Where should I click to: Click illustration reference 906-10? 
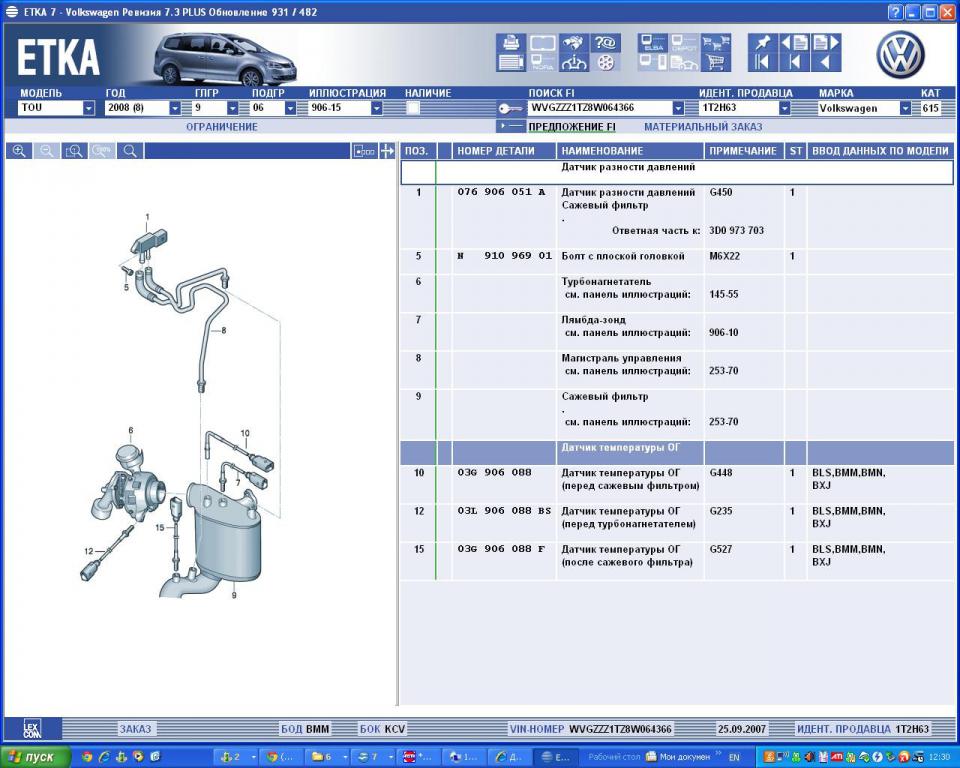coord(724,333)
